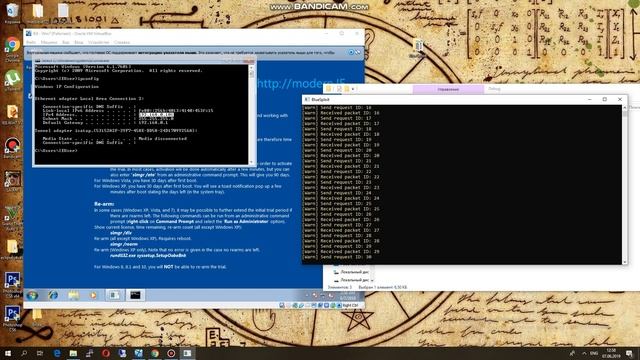
Task: Close the BlueSploit console window
Action: (x=620, y=99)
